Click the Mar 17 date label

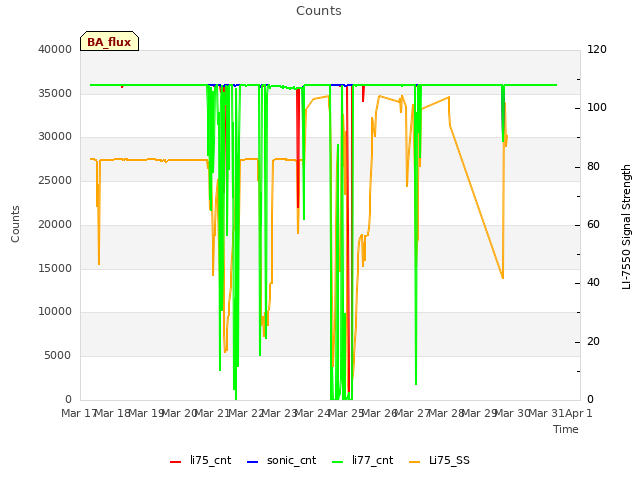[x=78, y=413]
